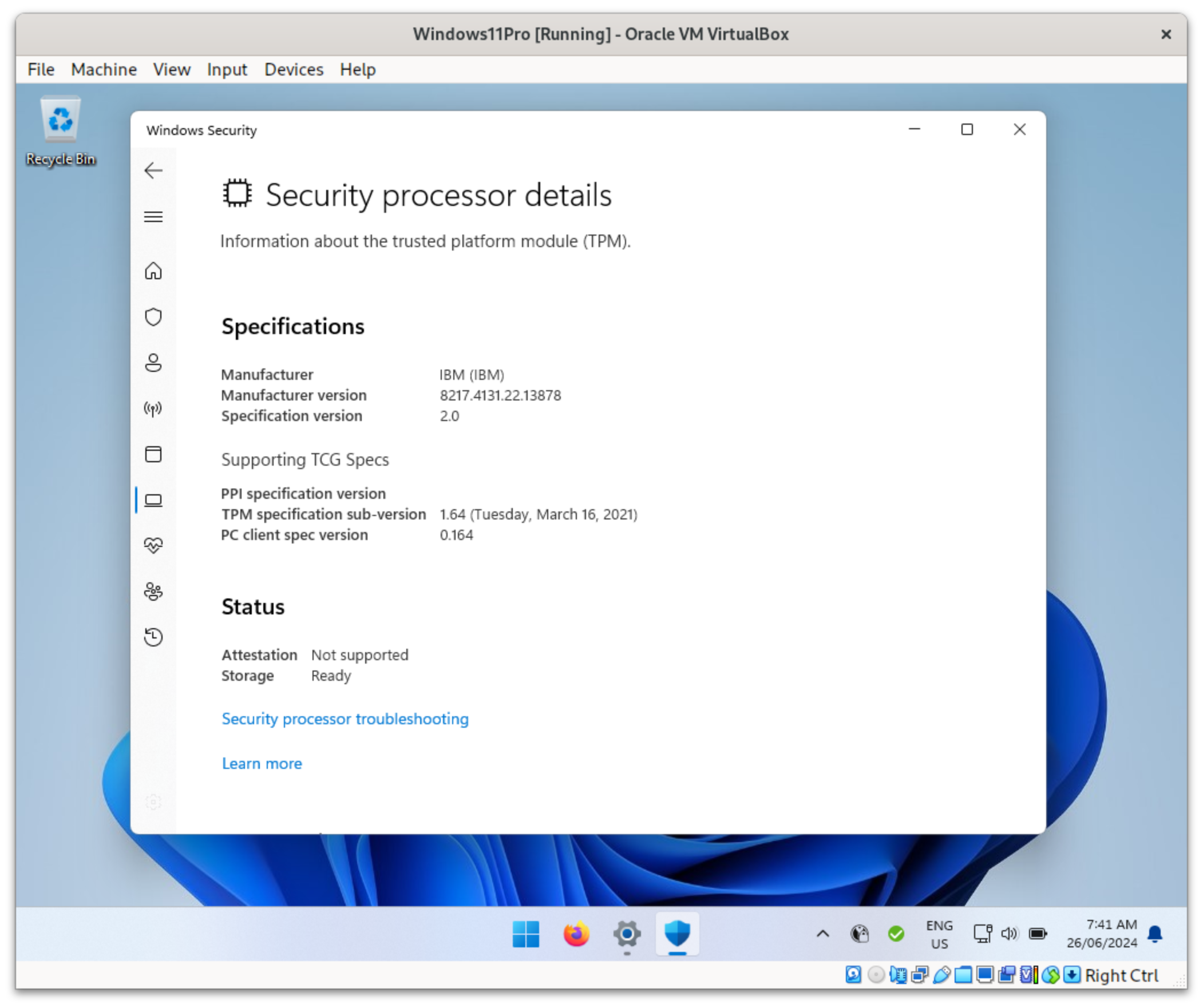Open Account protection person icon

pos(153,363)
